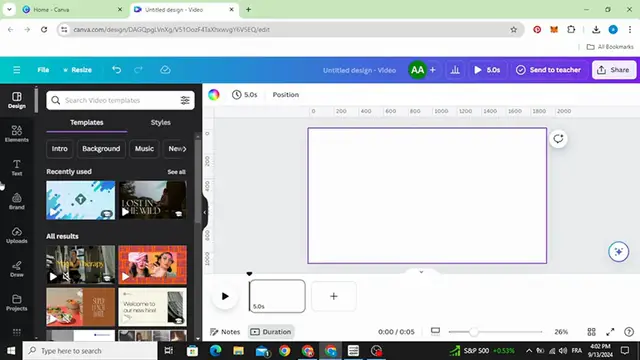The height and width of the screenshot is (360, 640).
Task: Edit the 5.0s page timing
Action: click(x=244, y=95)
